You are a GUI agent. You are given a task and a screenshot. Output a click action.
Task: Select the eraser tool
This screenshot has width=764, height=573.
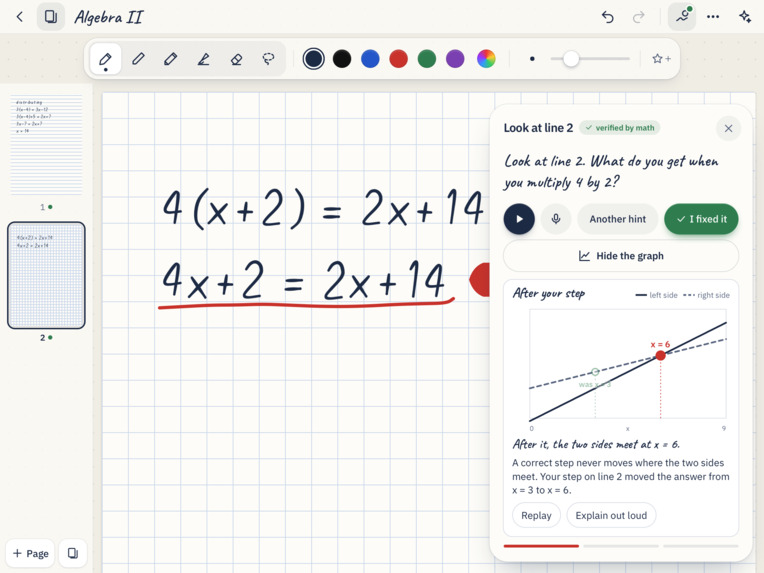(236, 59)
